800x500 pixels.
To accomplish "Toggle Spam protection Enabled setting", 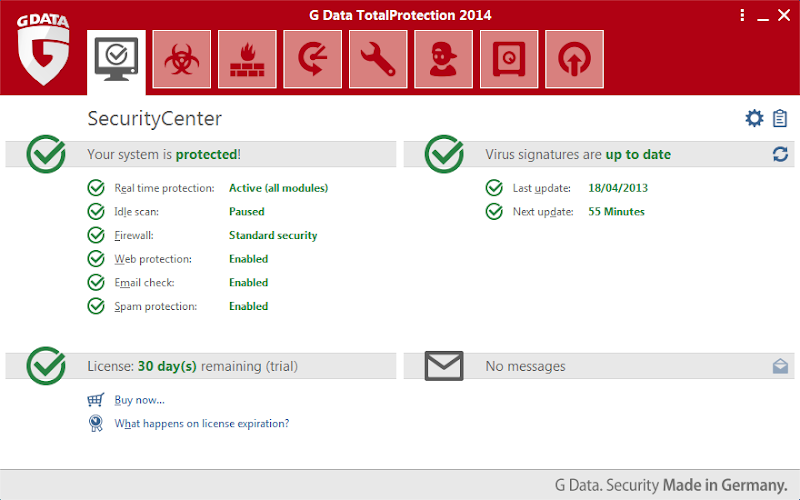I will [x=248, y=306].
